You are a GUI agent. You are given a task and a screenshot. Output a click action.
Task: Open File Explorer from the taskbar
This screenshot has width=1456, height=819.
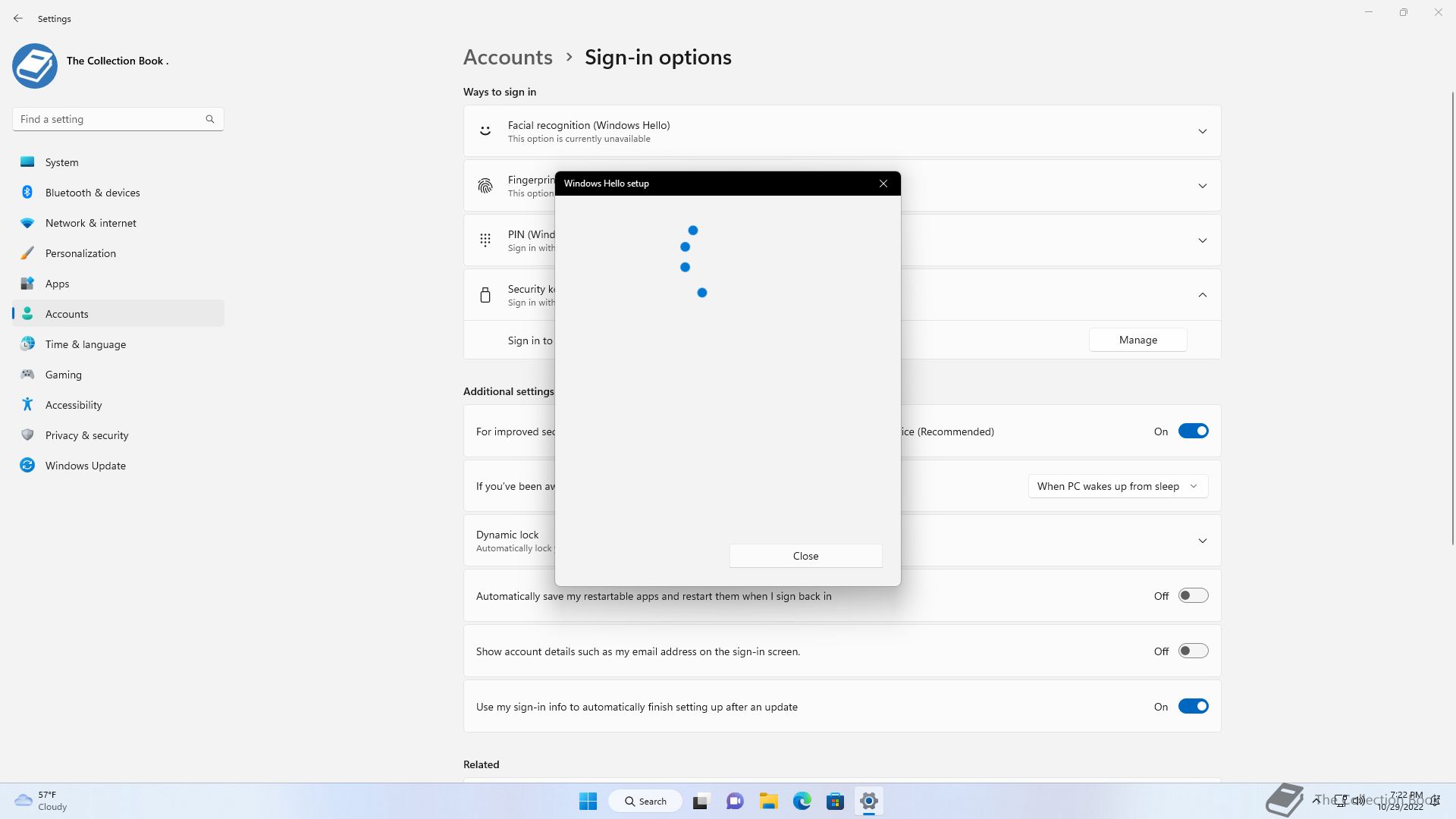768,801
